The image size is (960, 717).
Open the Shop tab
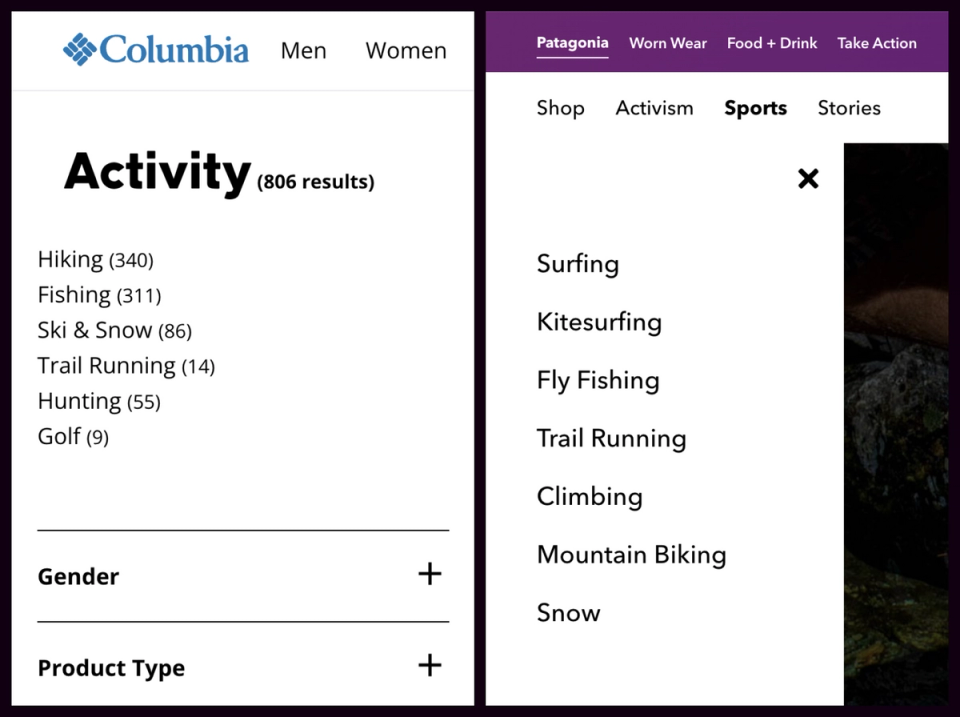560,108
